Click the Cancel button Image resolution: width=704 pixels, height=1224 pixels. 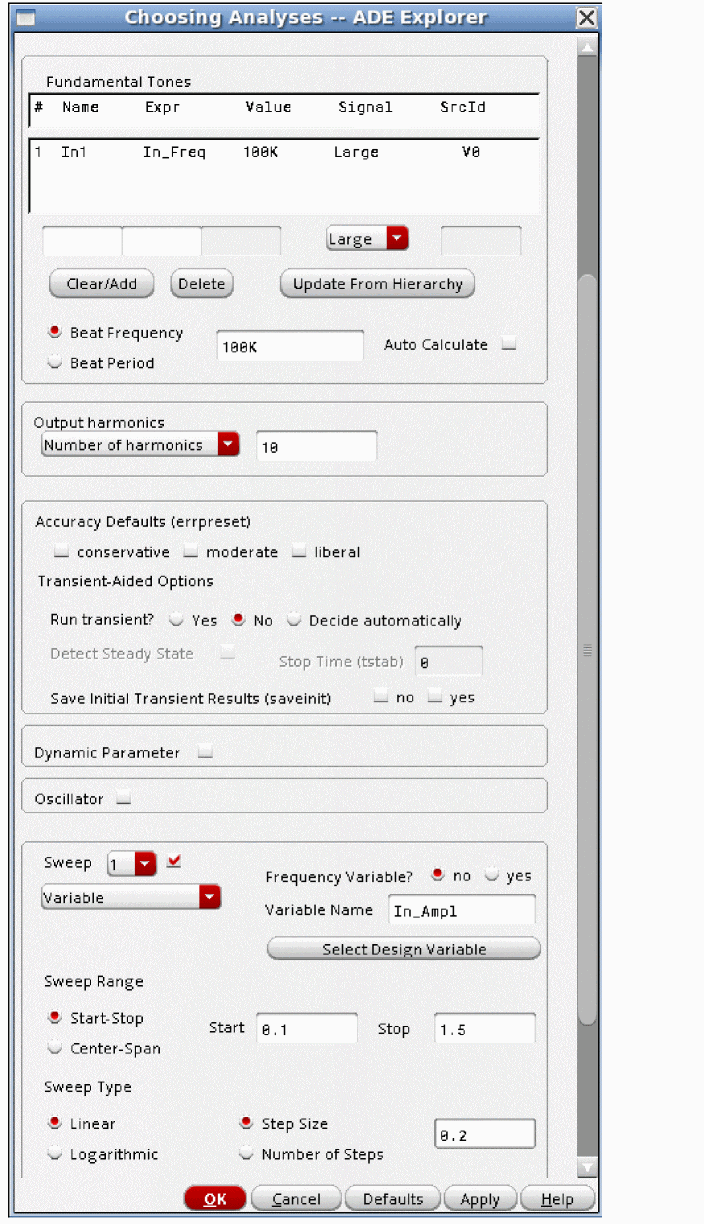pyautogui.click(x=296, y=1199)
